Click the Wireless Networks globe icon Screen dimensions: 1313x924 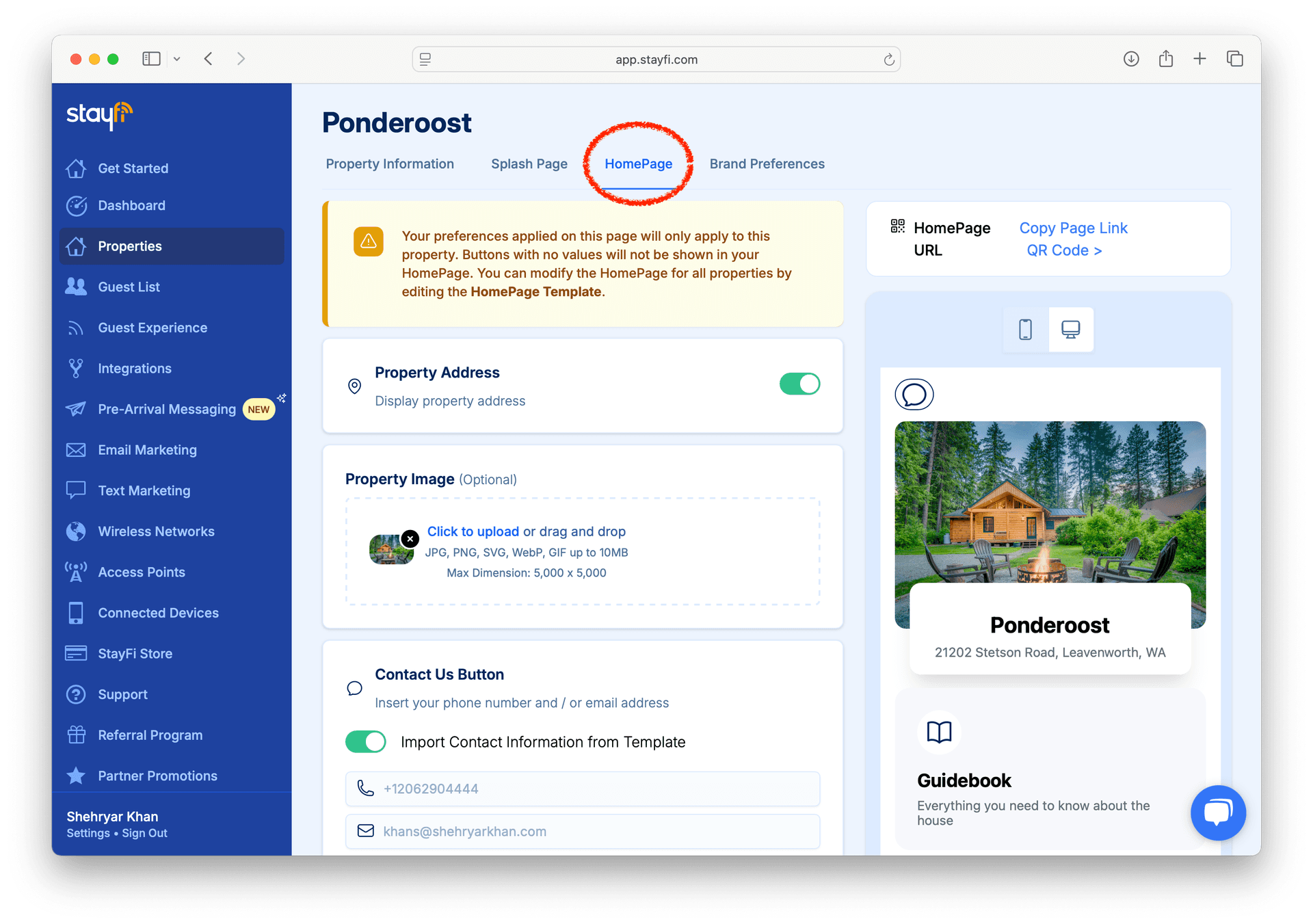point(76,531)
